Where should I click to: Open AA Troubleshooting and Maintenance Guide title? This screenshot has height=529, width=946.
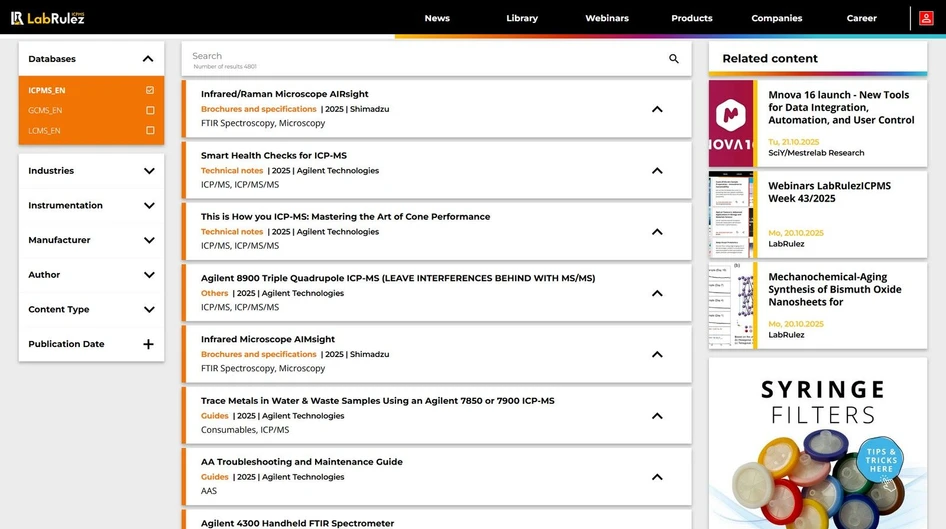[x=302, y=462]
